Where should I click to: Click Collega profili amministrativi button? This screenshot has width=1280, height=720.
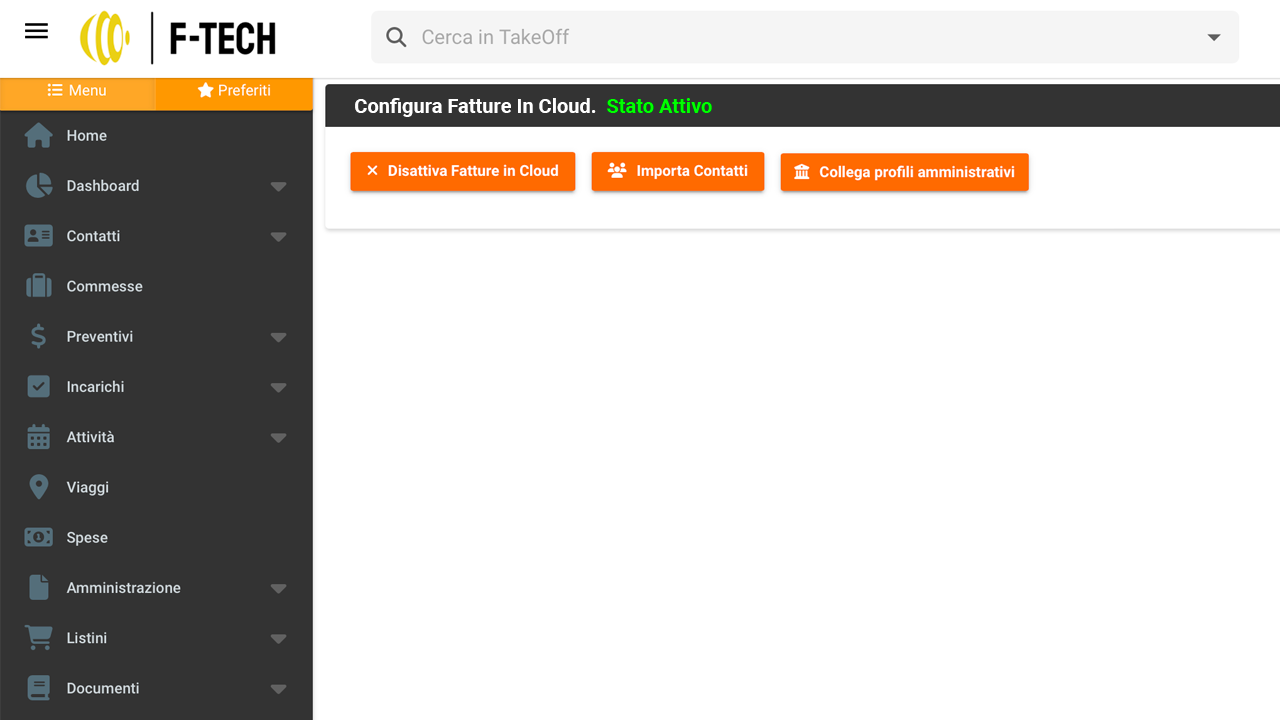(905, 172)
